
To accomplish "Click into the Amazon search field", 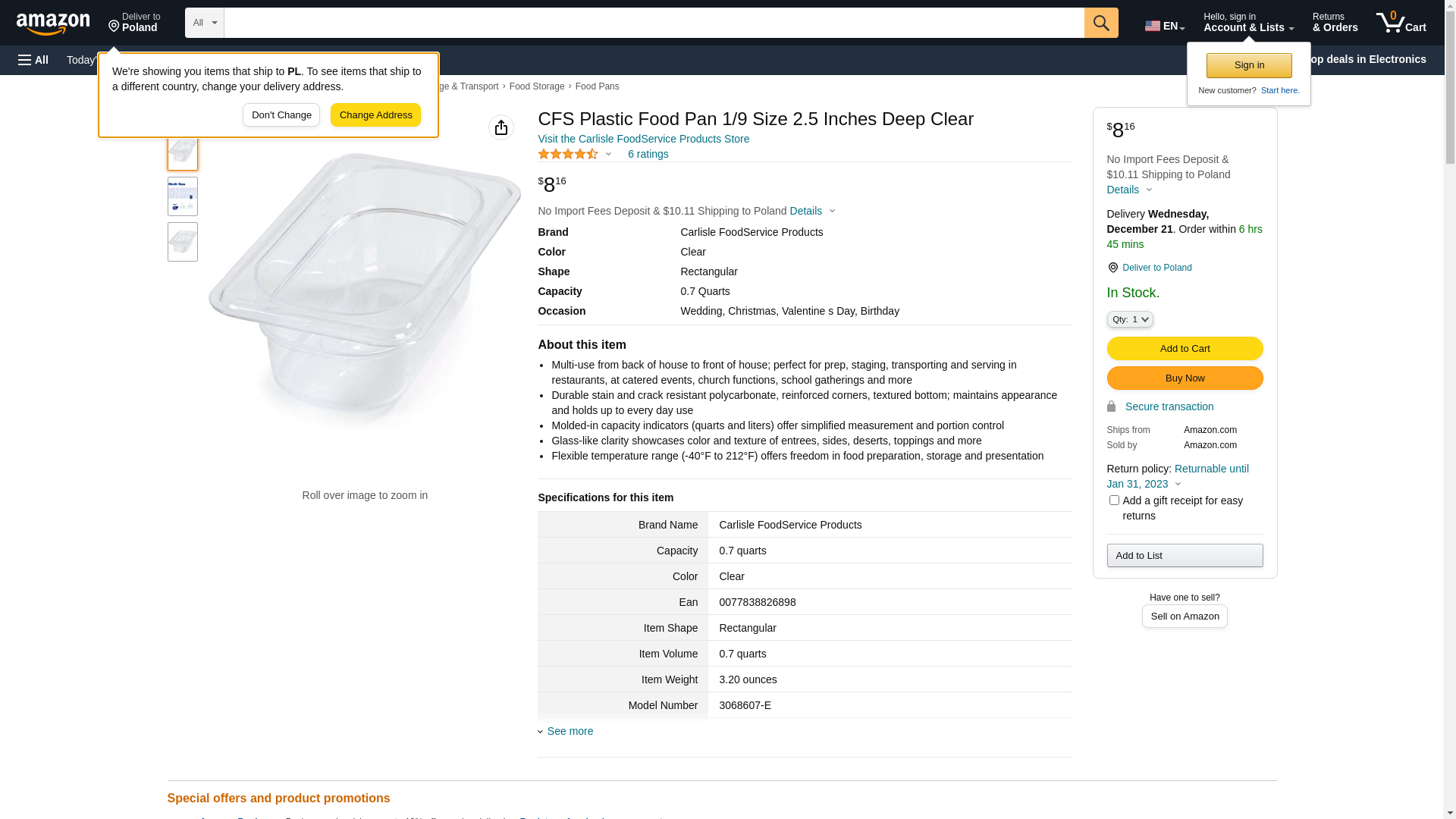I will pos(654,23).
